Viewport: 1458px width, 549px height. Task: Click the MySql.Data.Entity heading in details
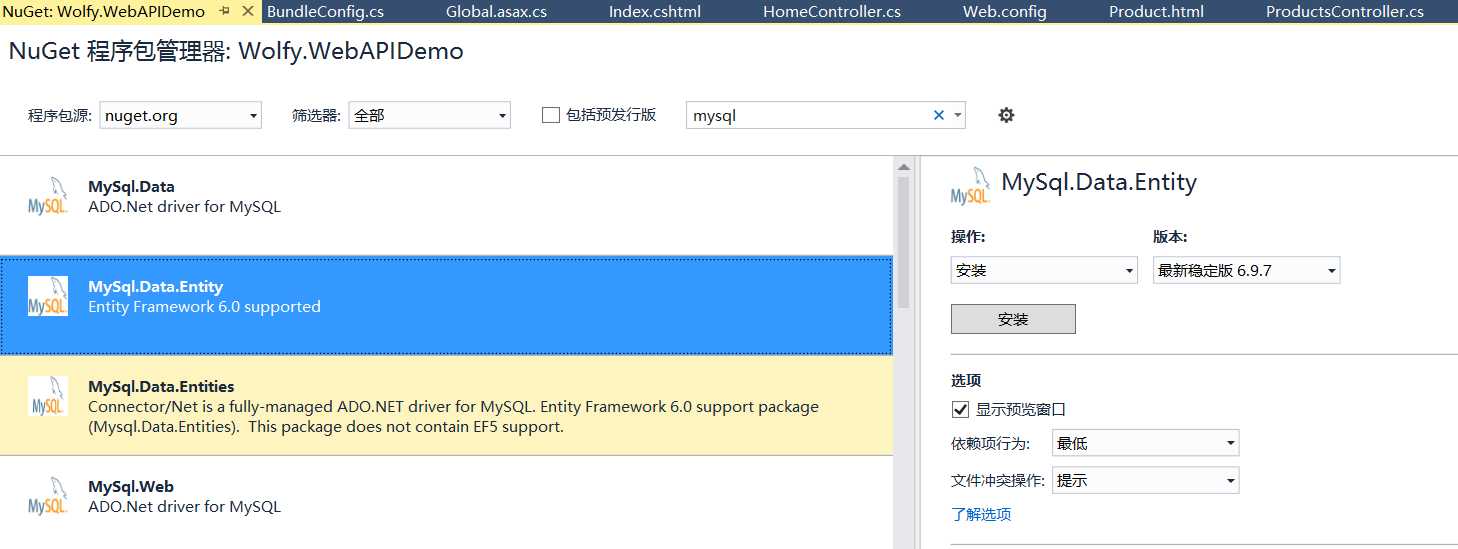pyautogui.click(x=1098, y=182)
